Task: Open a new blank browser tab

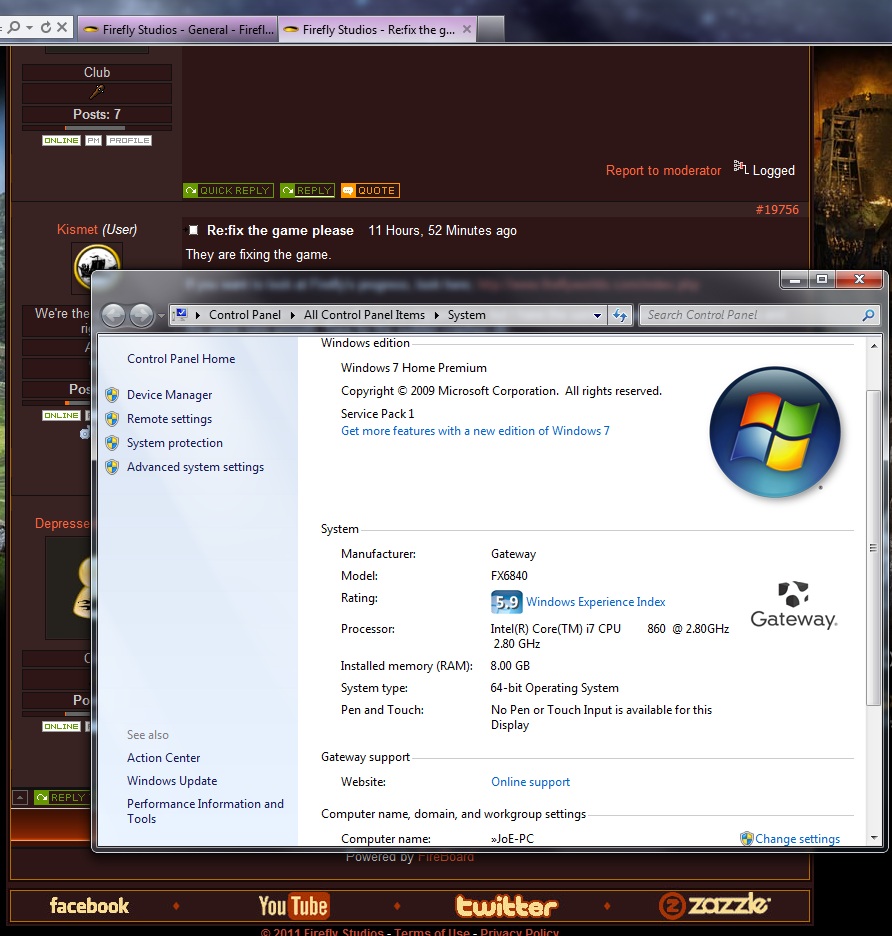Action: (x=491, y=29)
